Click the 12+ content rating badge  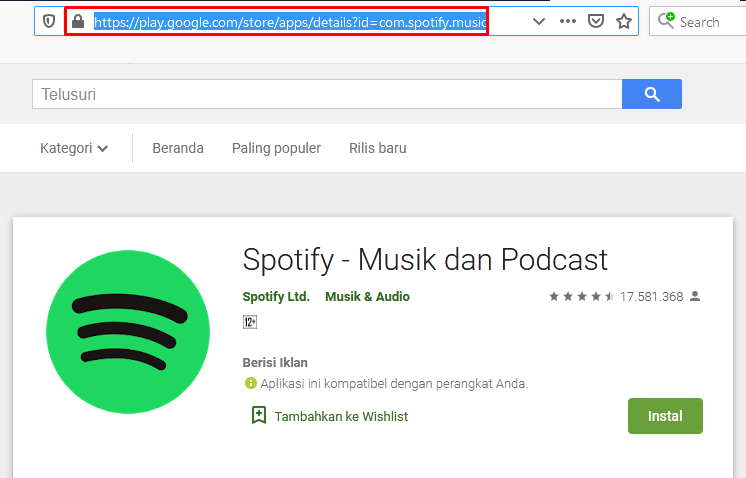(250, 322)
